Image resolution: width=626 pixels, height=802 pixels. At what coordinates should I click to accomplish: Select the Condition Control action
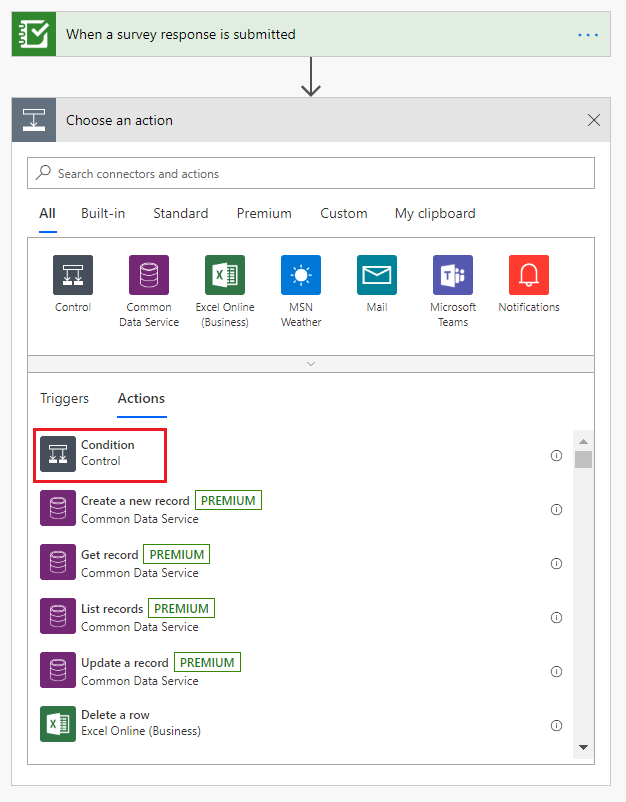point(100,455)
